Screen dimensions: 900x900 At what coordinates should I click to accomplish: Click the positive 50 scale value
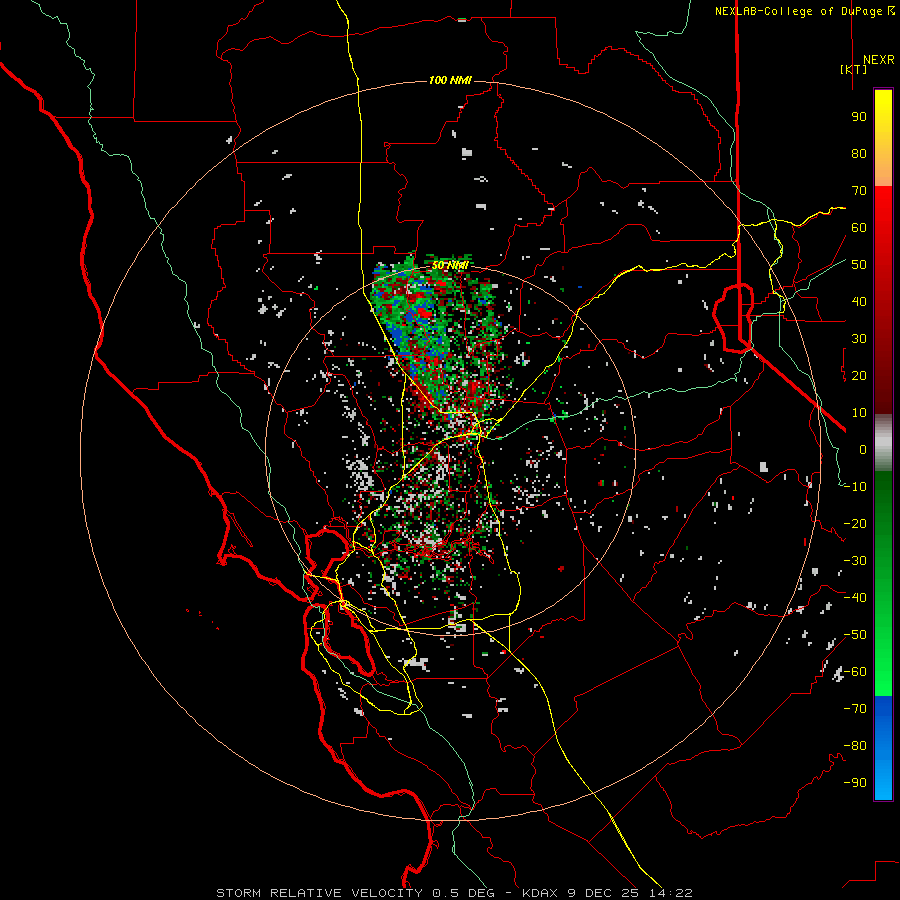859,265
